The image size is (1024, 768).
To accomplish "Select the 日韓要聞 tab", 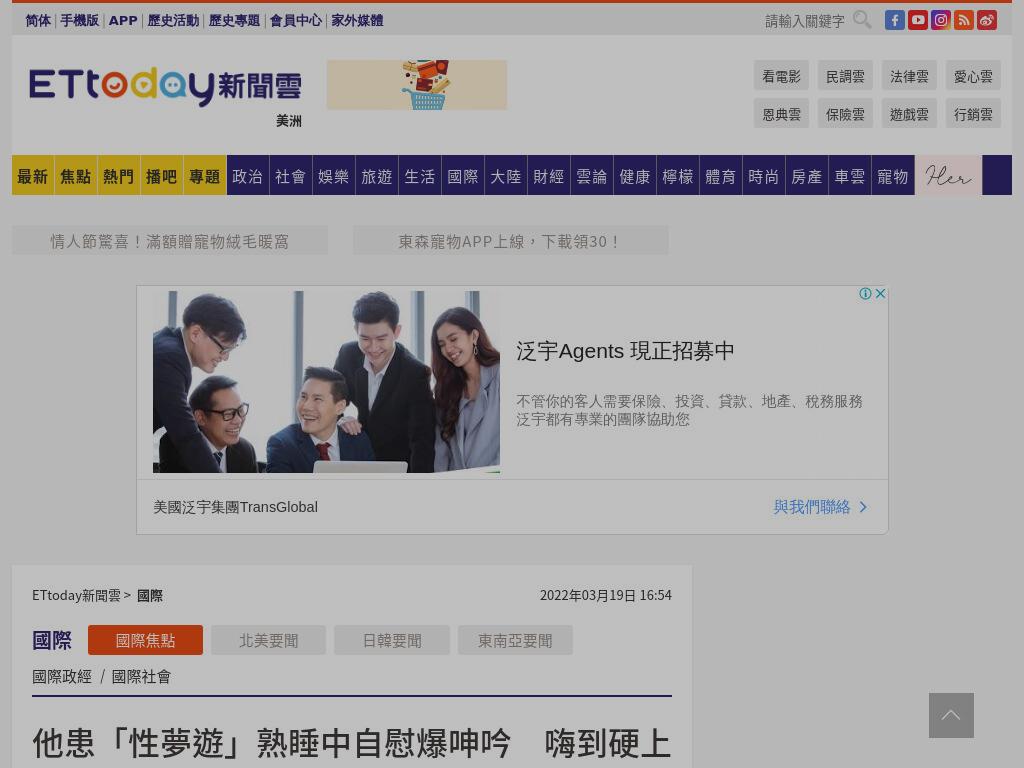I will (392, 640).
